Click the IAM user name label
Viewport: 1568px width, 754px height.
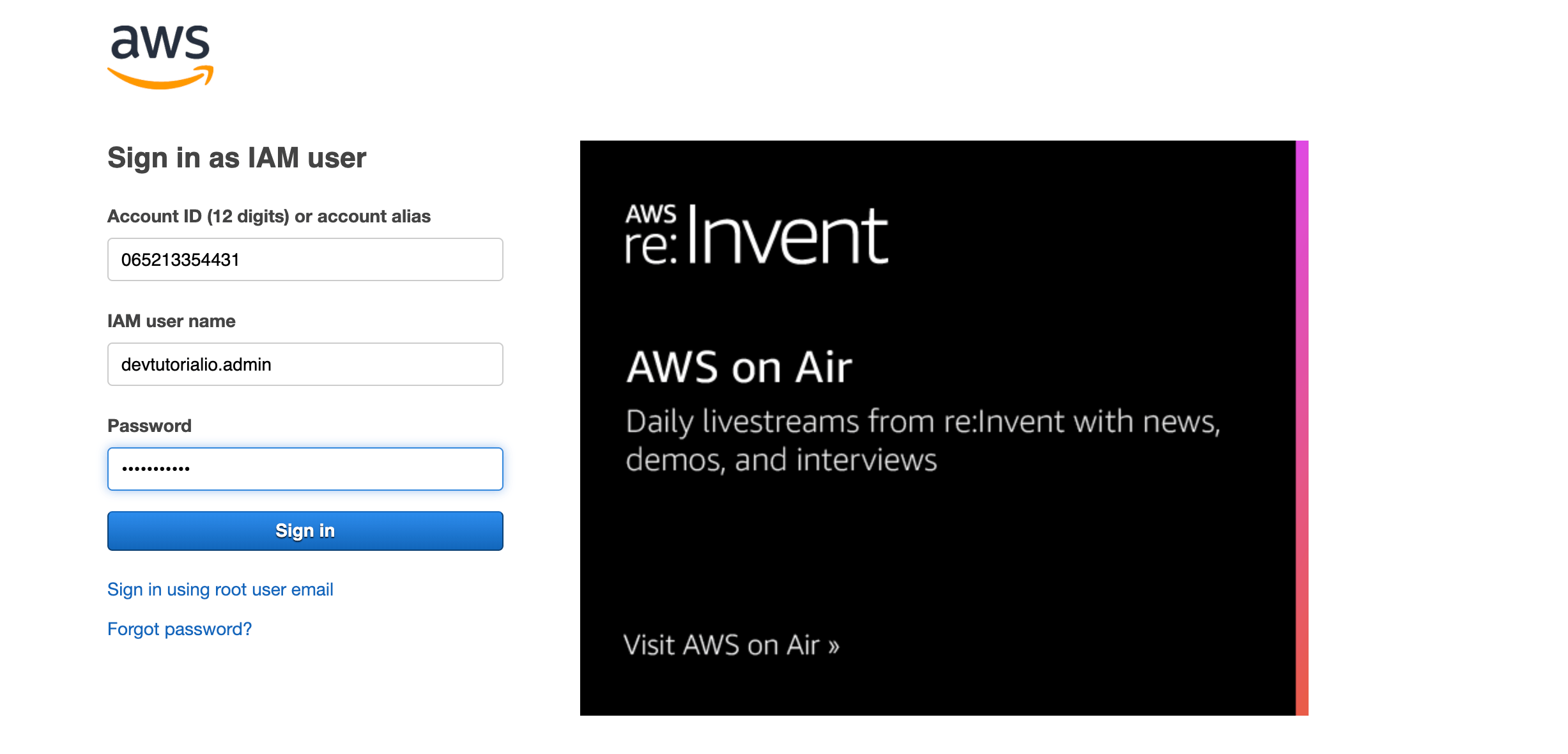click(x=171, y=321)
